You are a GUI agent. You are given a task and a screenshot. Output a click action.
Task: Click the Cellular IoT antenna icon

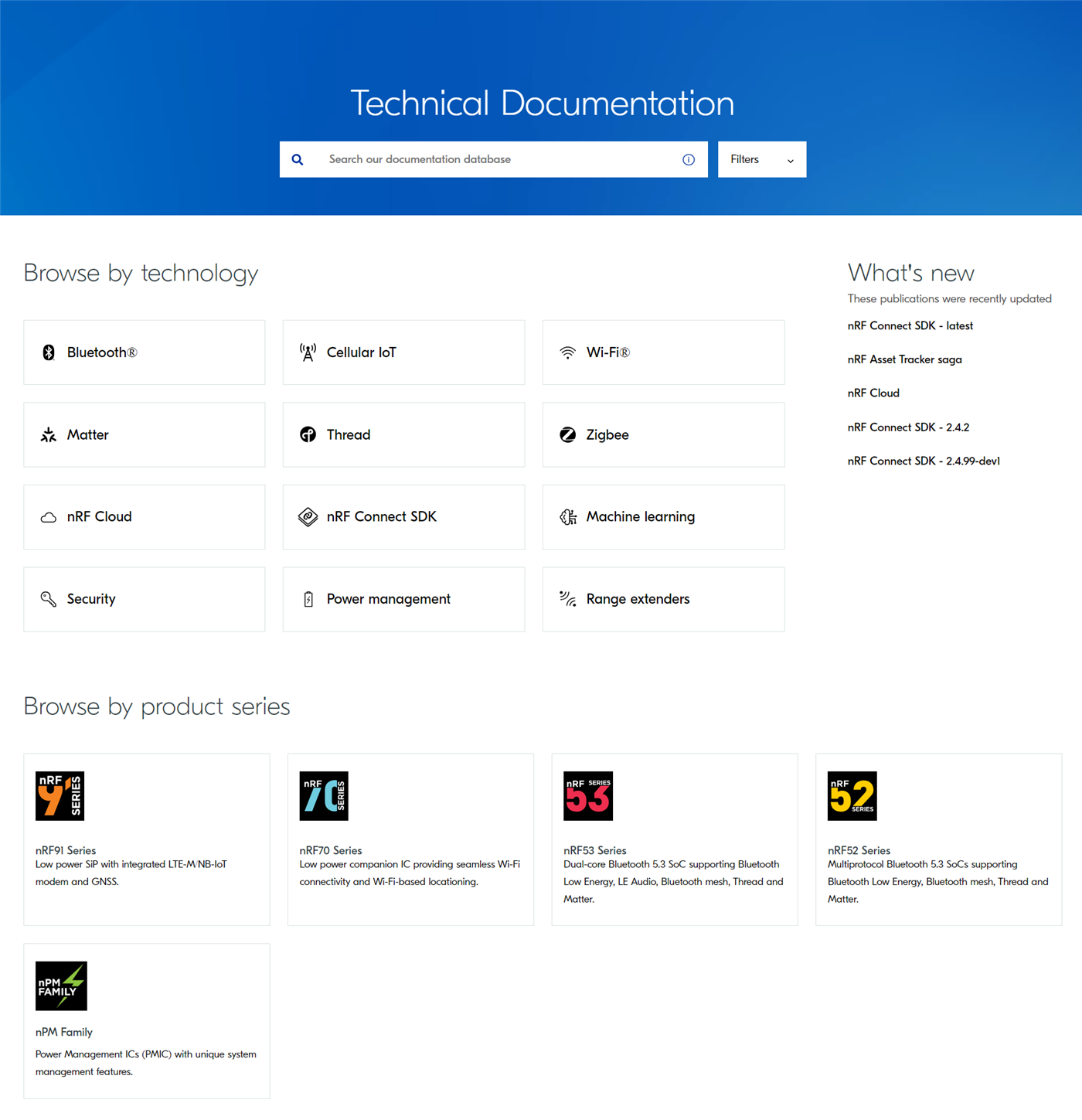[308, 352]
